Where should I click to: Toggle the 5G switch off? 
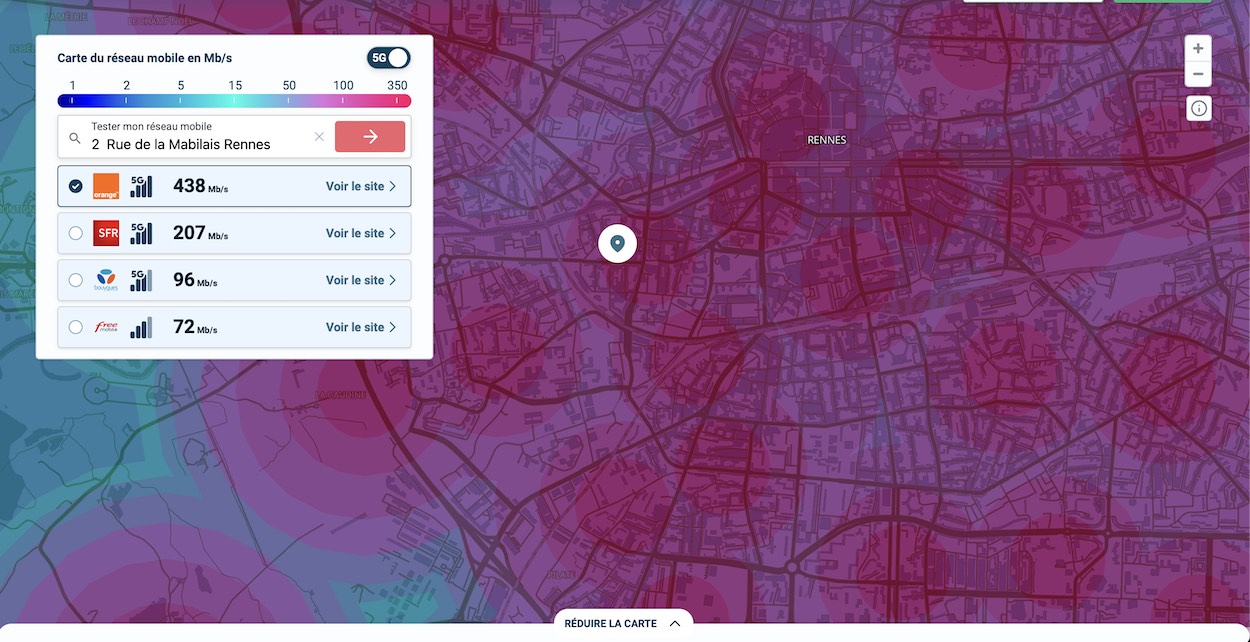coord(388,58)
